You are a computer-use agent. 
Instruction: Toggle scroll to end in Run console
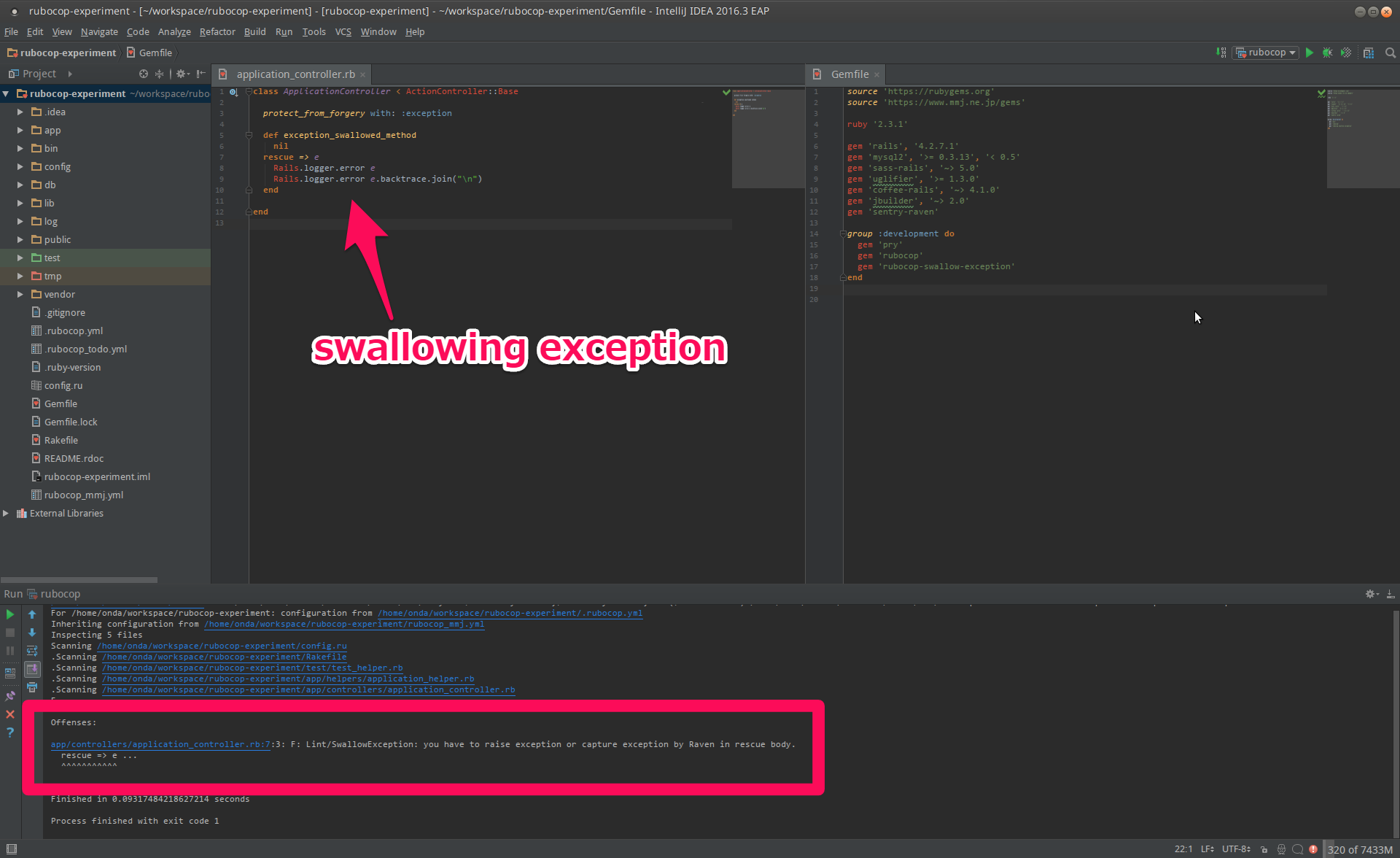[x=32, y=669]
